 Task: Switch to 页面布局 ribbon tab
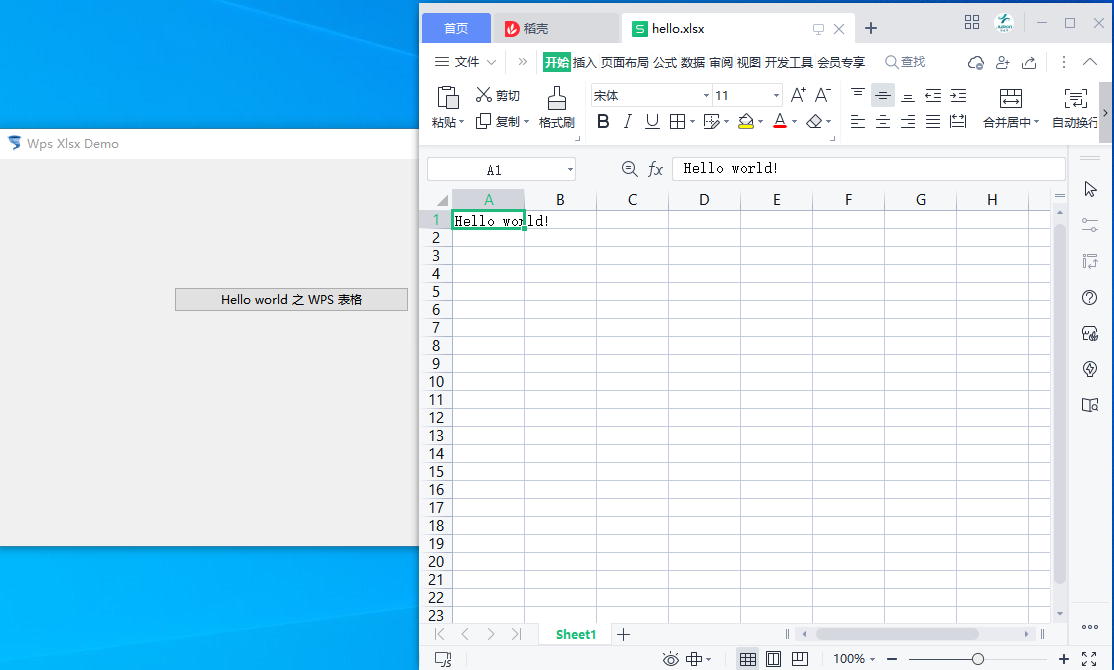click(624, 63)
